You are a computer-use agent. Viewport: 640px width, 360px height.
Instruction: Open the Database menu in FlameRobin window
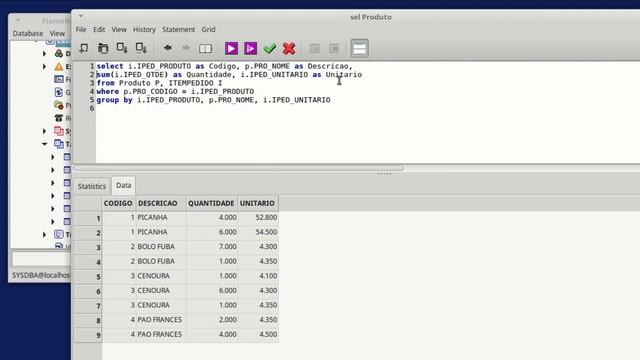pos(28,33)
